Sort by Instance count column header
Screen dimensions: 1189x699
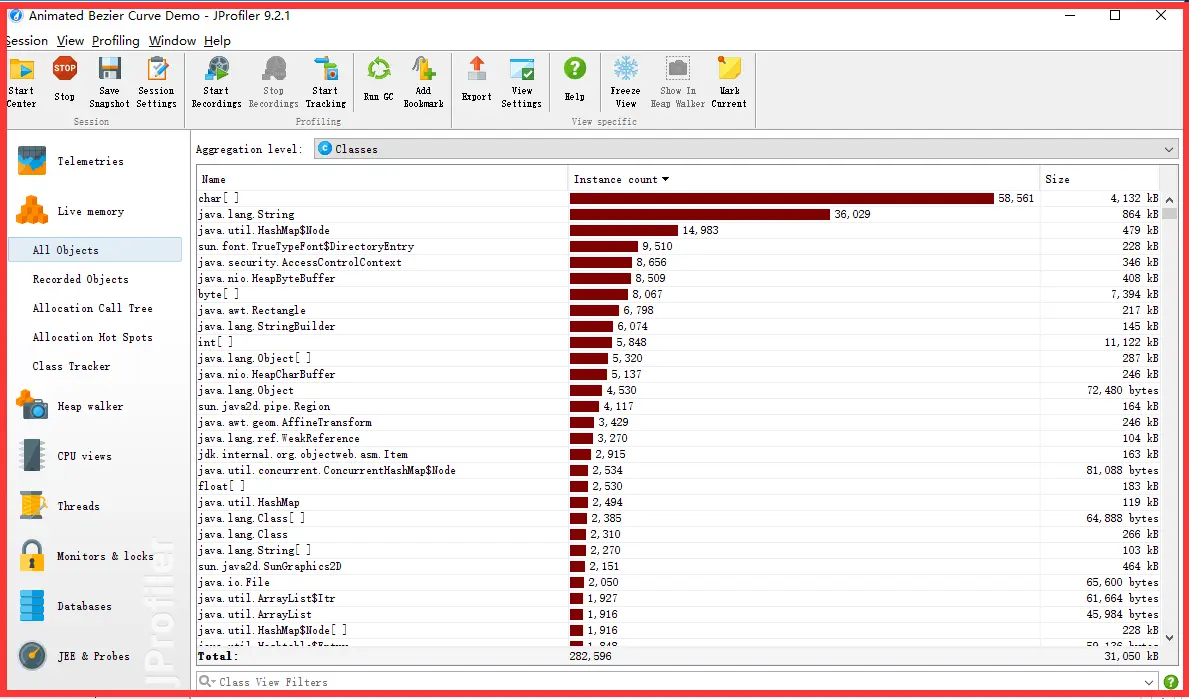(x=803, y=180)
